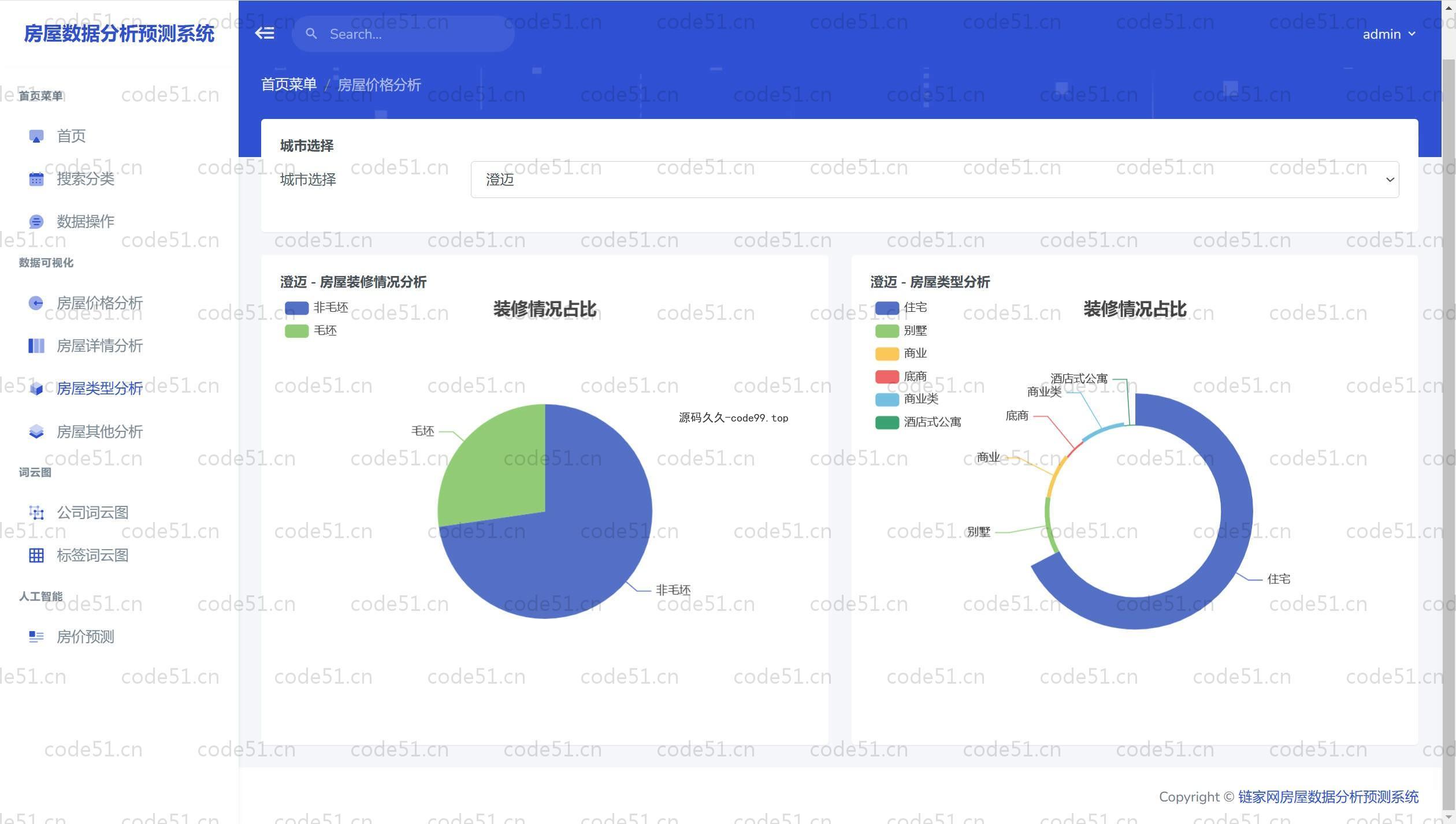
Task: Click the 首页菜单 breadcrumb link
Action: coord(289,84)
